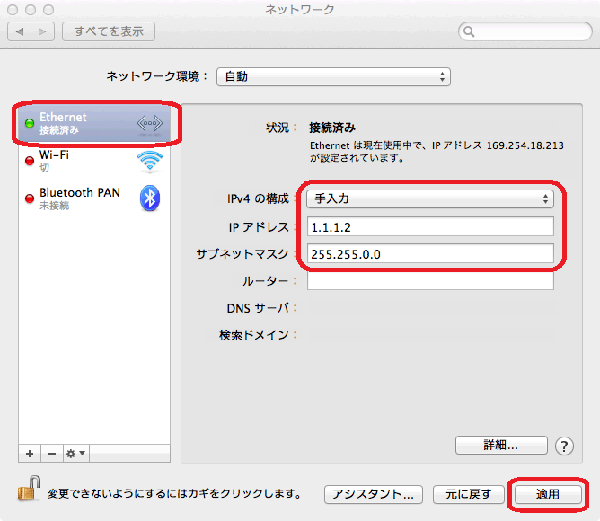
Task: Select Bluetooth PAN in the service list
Action: [95, 198]
